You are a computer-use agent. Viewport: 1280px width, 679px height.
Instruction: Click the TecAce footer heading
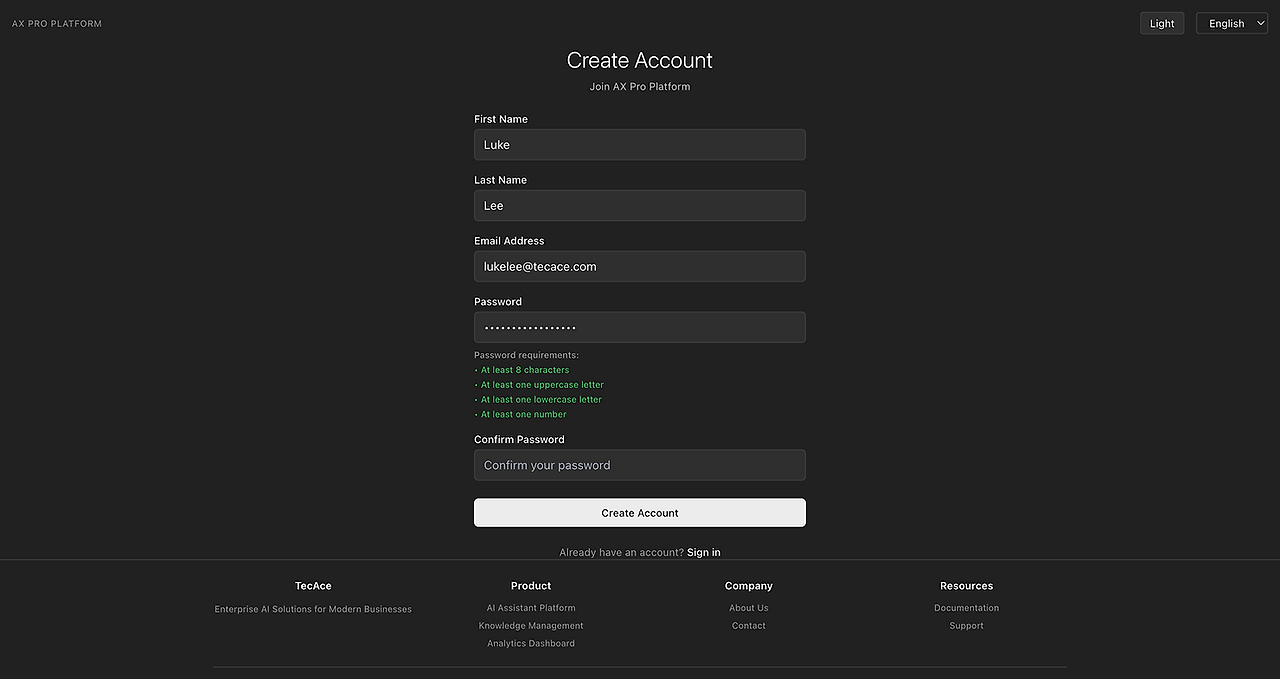coord(313,586)
